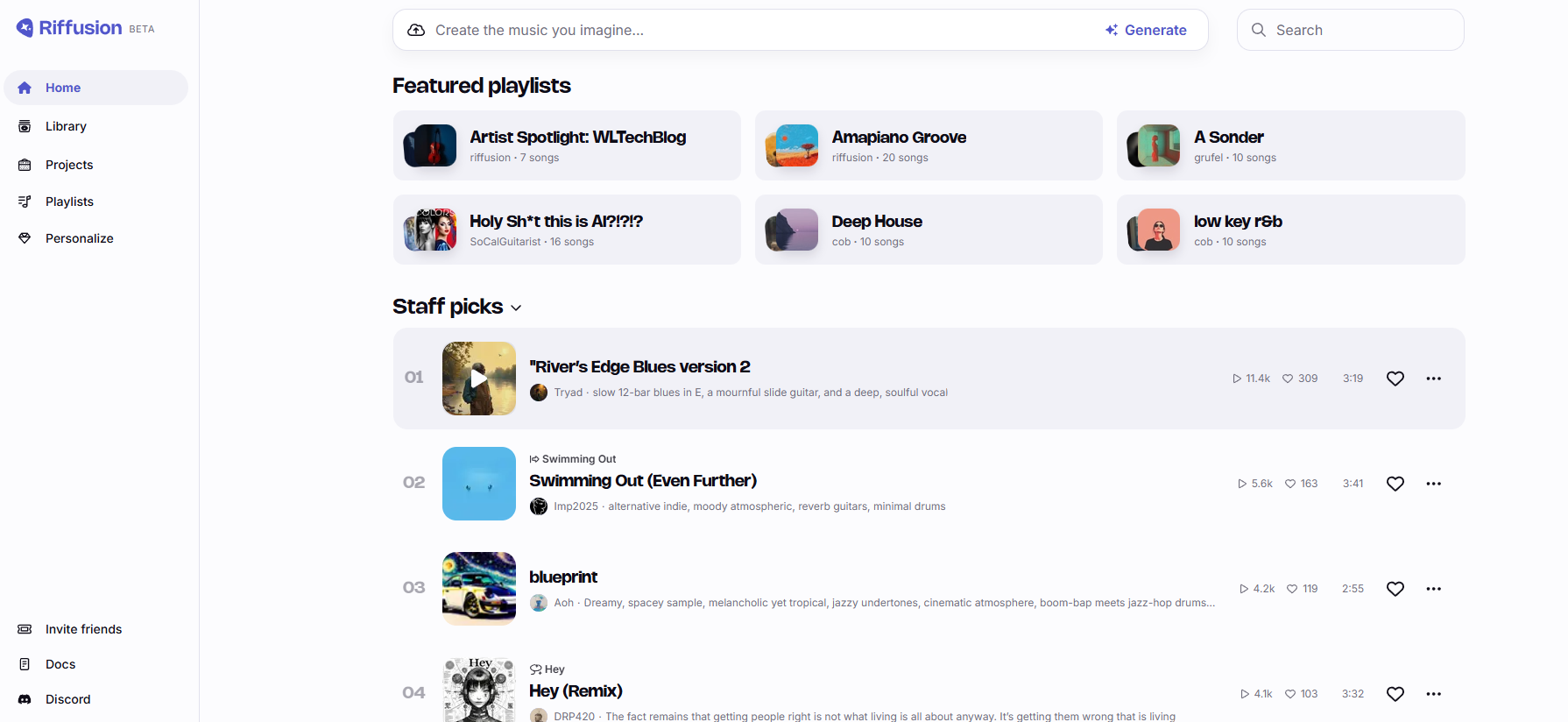Go to Projects in sidebar
This screenshot has width=1568, height=722.
pyautogui.click(x=95, y=165)
